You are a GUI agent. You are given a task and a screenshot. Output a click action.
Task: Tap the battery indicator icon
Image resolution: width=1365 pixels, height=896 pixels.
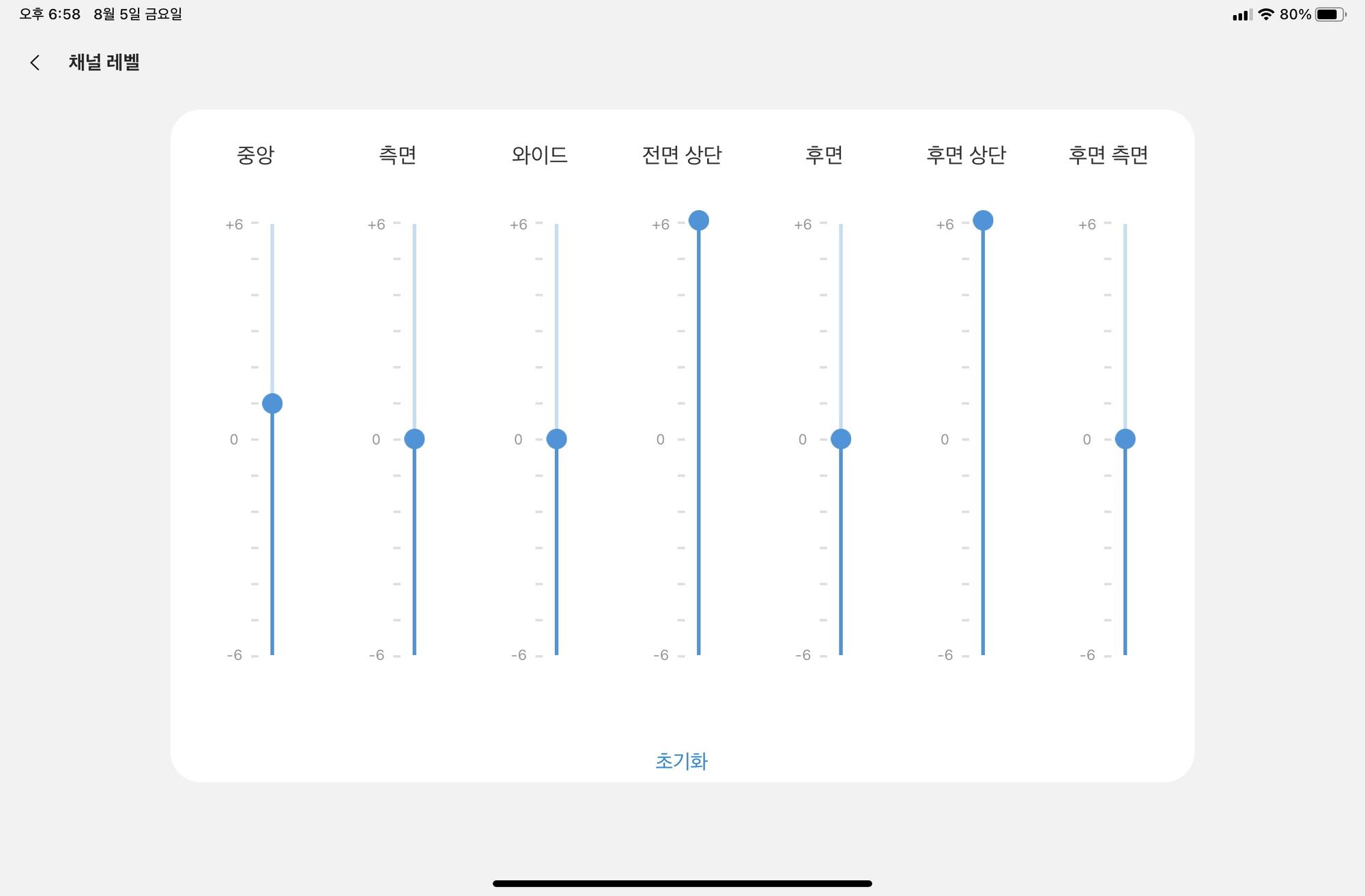click(x=1331, y=14)
